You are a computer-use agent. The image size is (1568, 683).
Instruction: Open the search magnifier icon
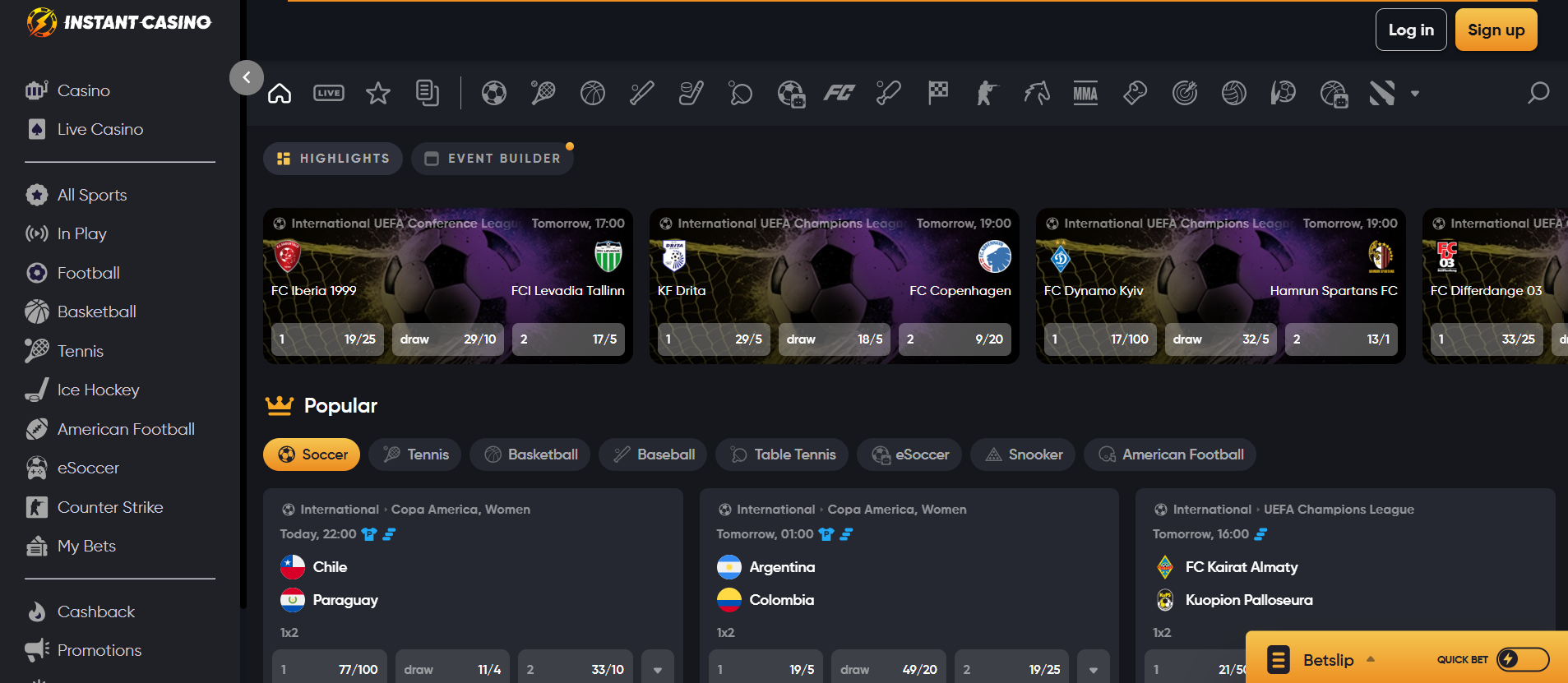(1538, 94)
